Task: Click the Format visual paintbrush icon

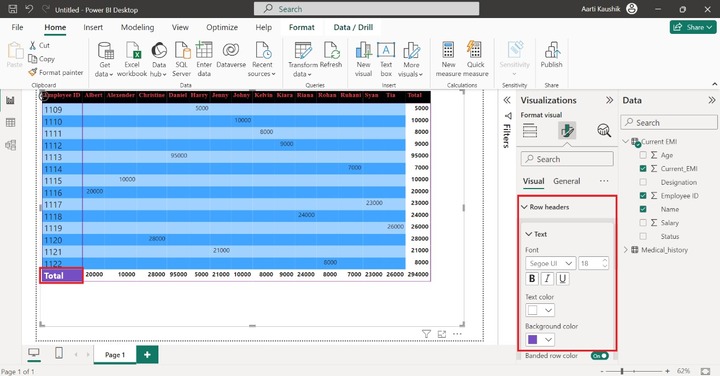Action: [567, 130]
